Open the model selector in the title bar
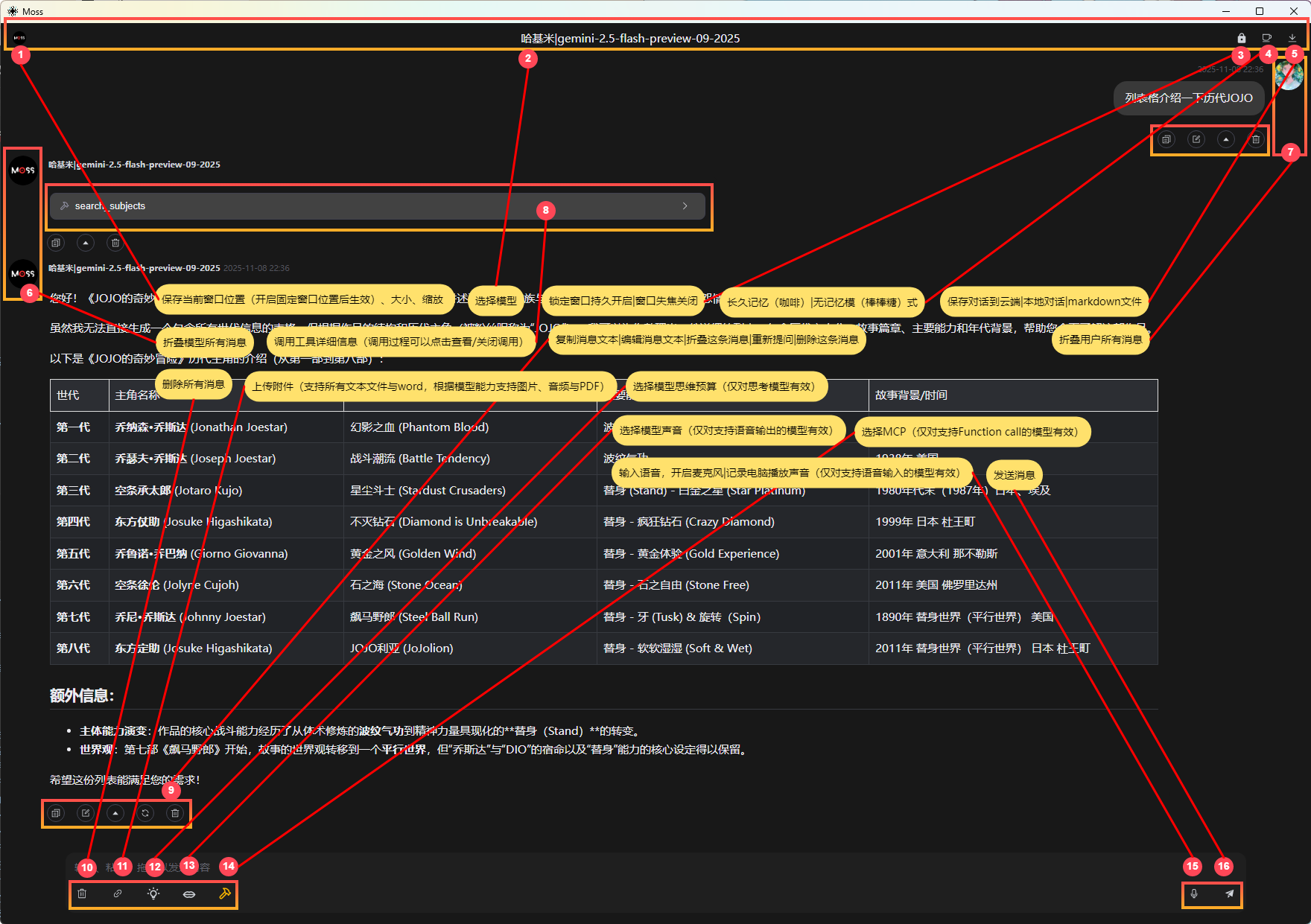 pyautogui.click(x=630, y=39)
